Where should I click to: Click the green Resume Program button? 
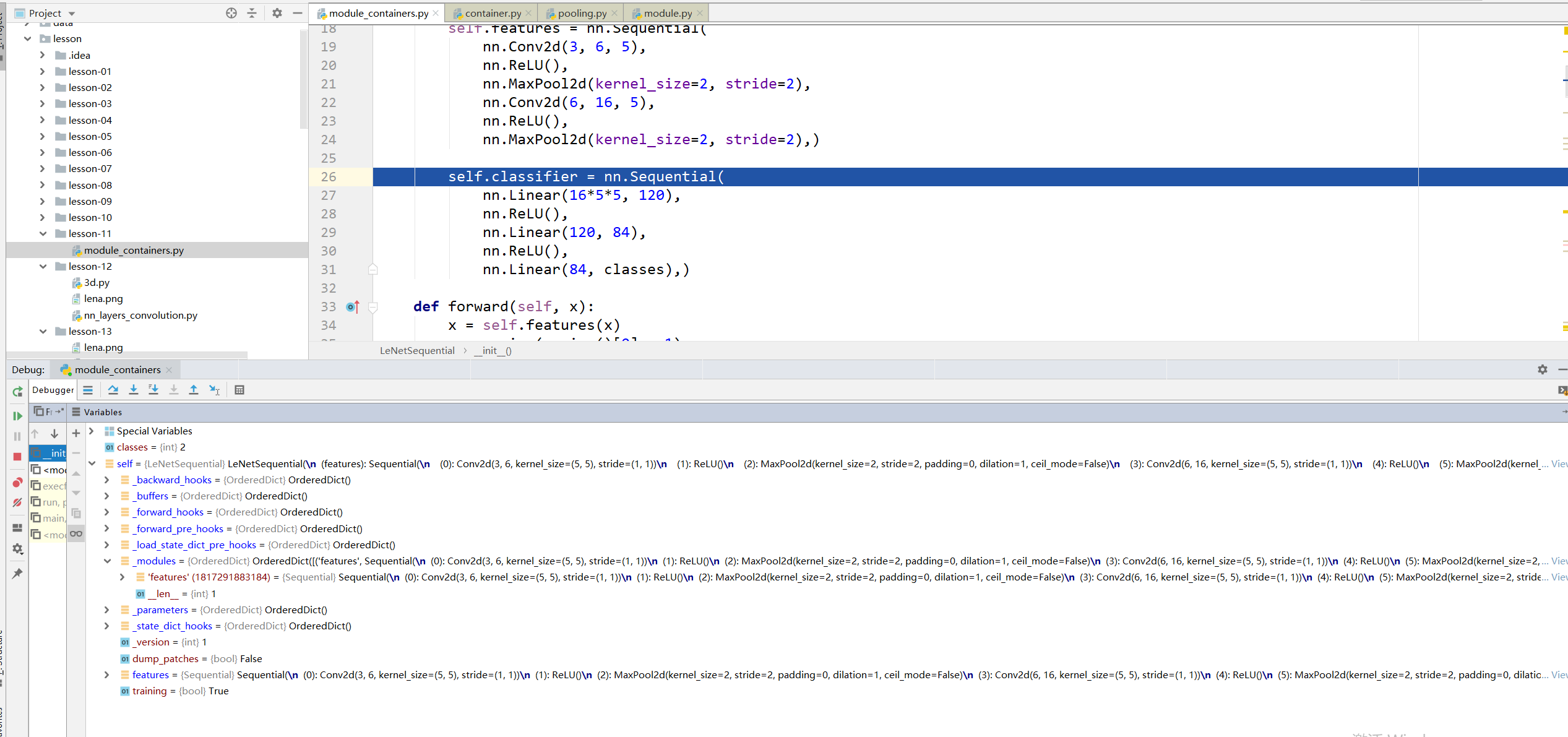pos(17,416)
